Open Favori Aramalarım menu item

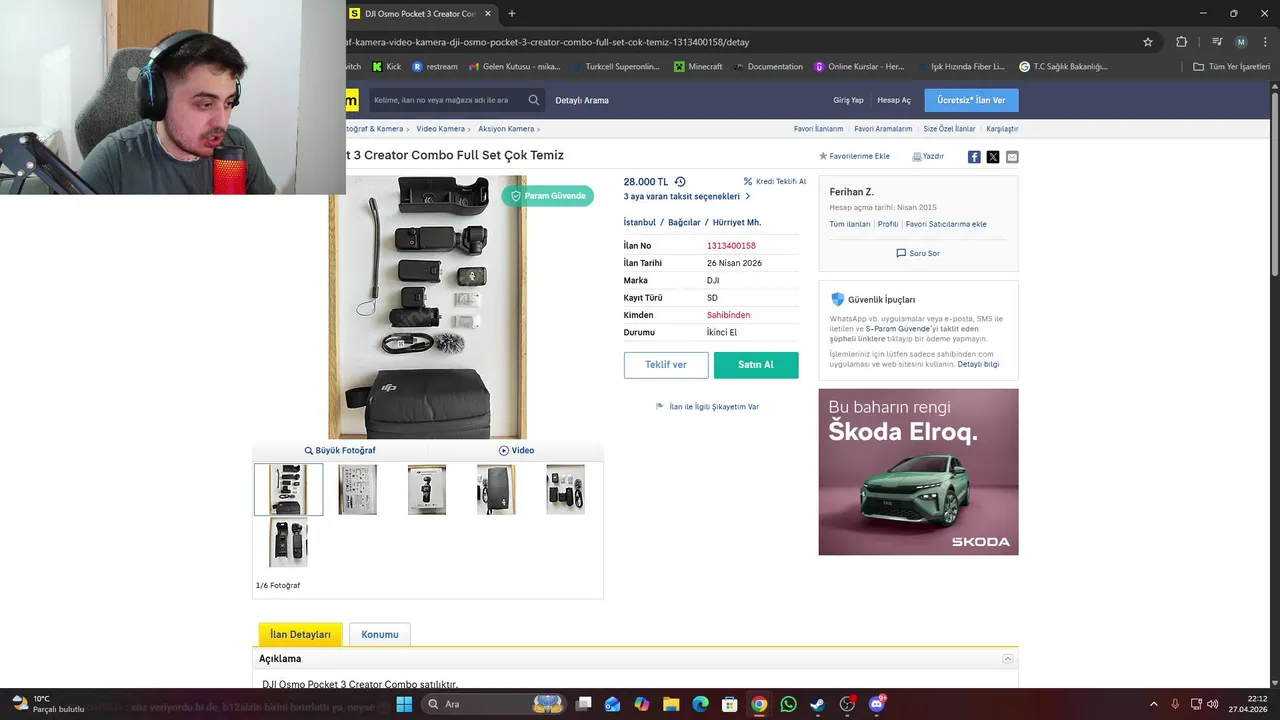point(883,129)
